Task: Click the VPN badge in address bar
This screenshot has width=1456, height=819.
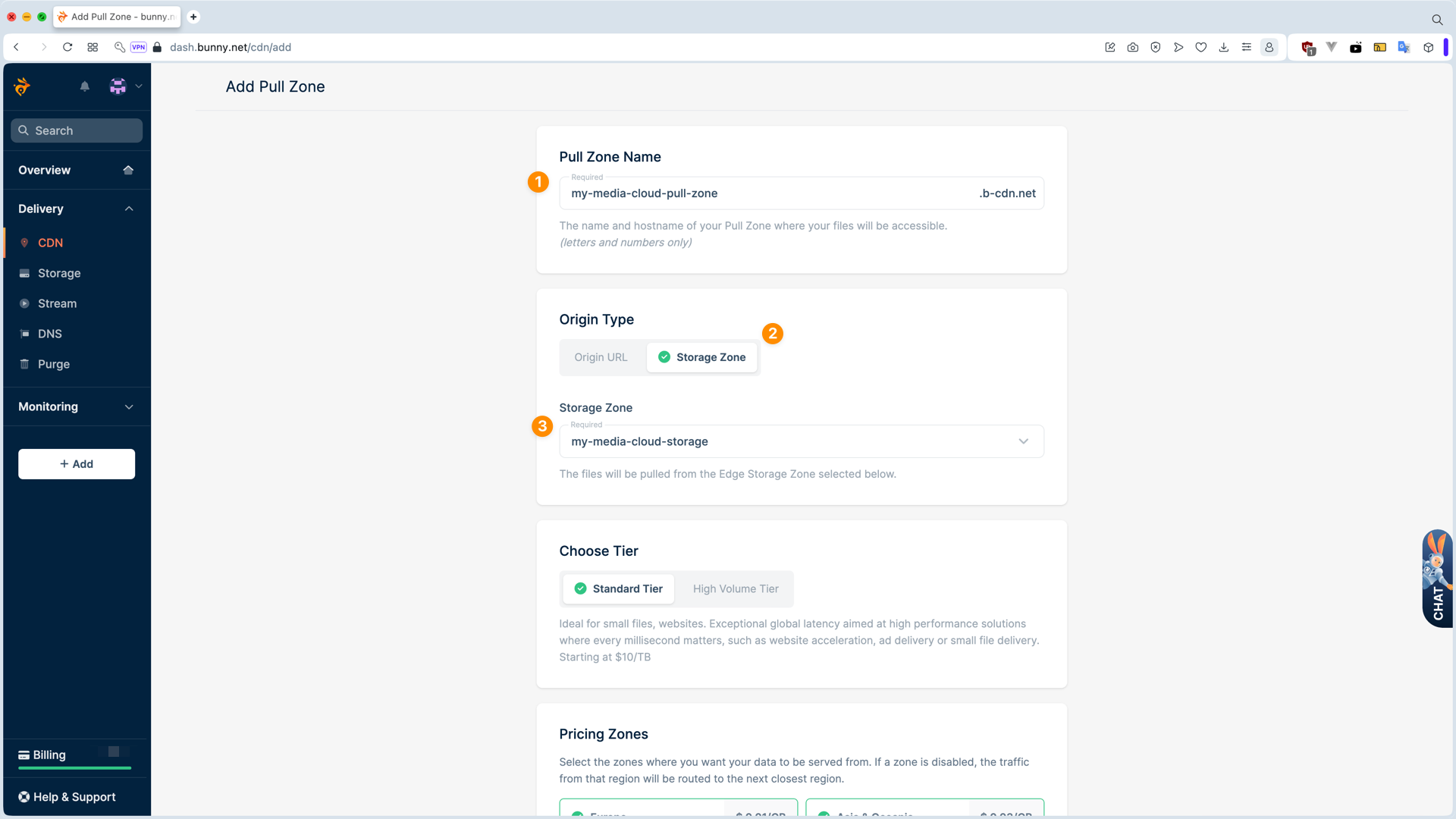Action: pos(138,47)
